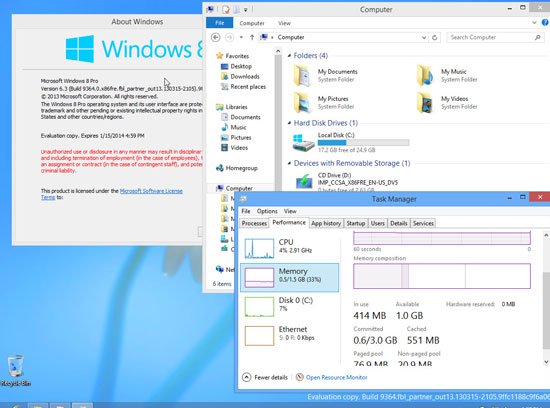Go up one level with Up arrow
This screenshot has height=408, width=550.
(x=252, y=37)
